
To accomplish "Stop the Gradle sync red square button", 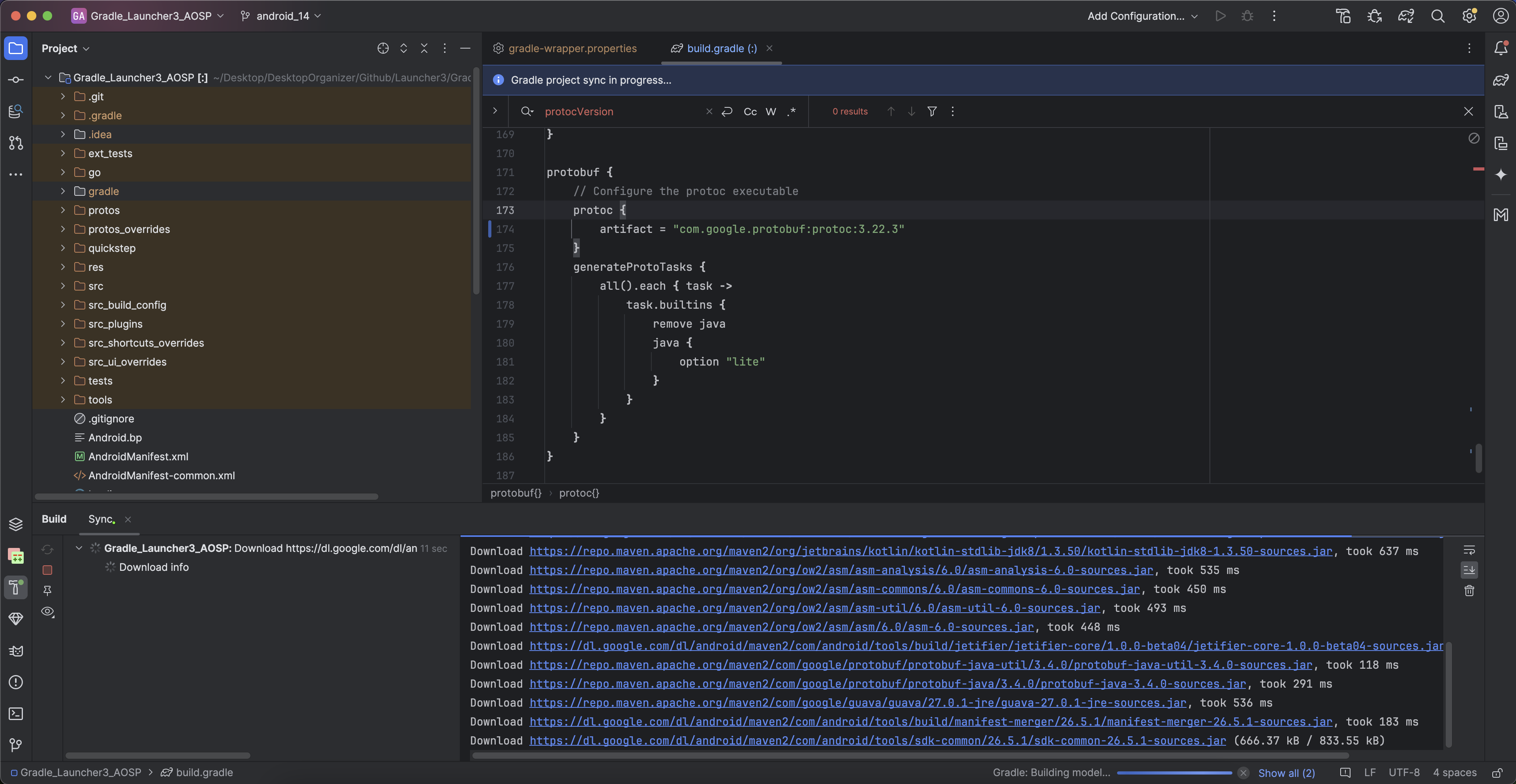I will (48, 570).
